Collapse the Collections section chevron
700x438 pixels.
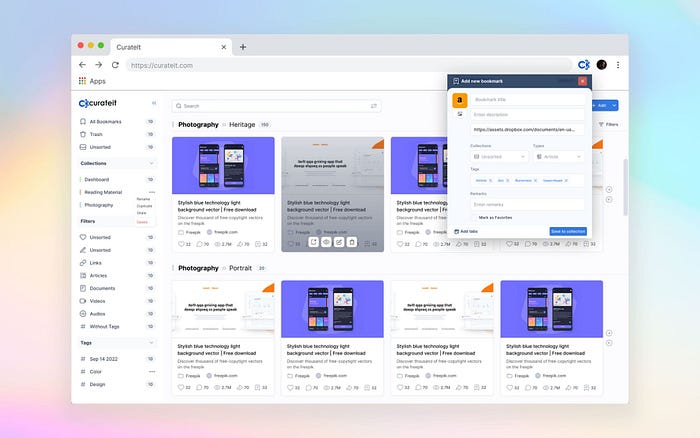pos(151,163)
